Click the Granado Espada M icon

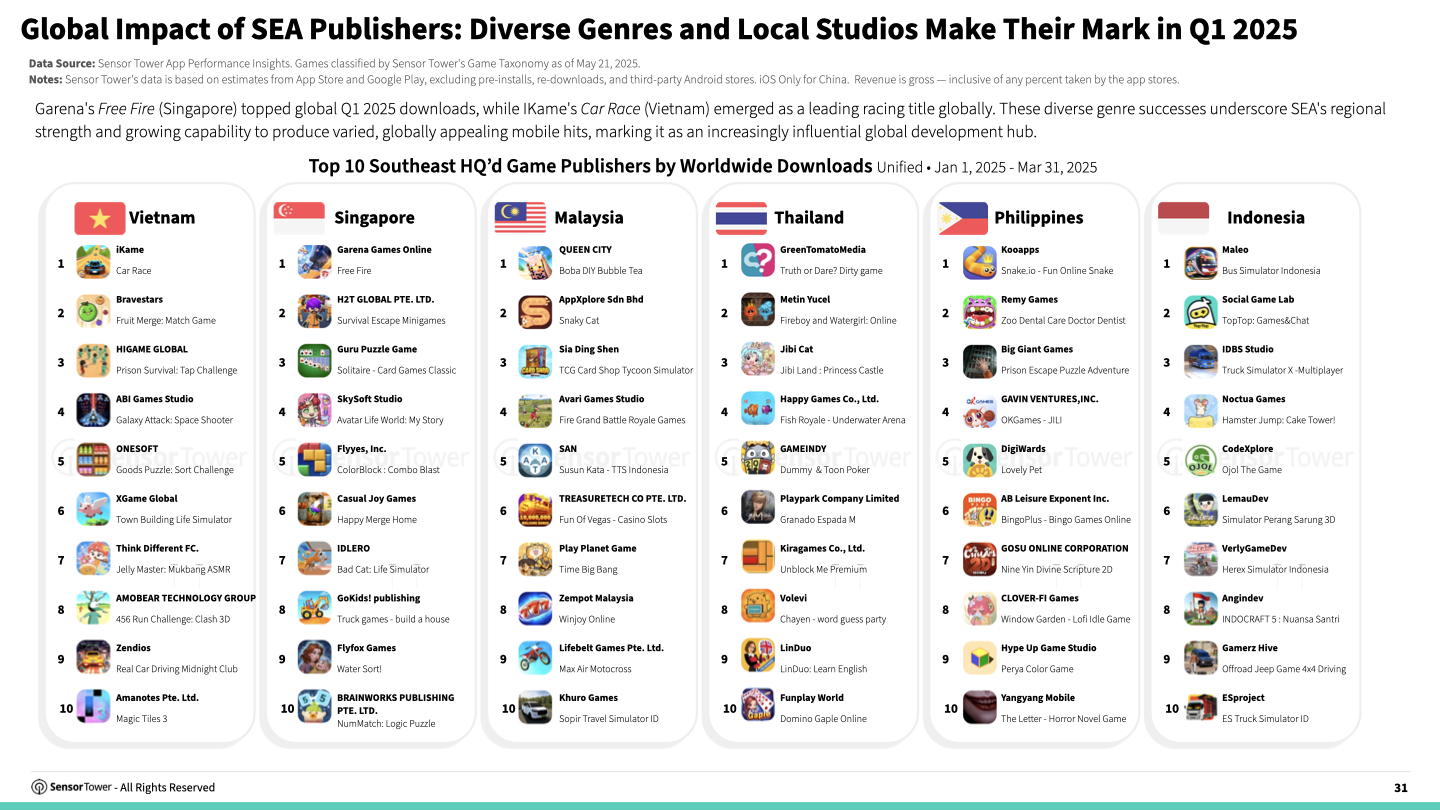(758, 509)
